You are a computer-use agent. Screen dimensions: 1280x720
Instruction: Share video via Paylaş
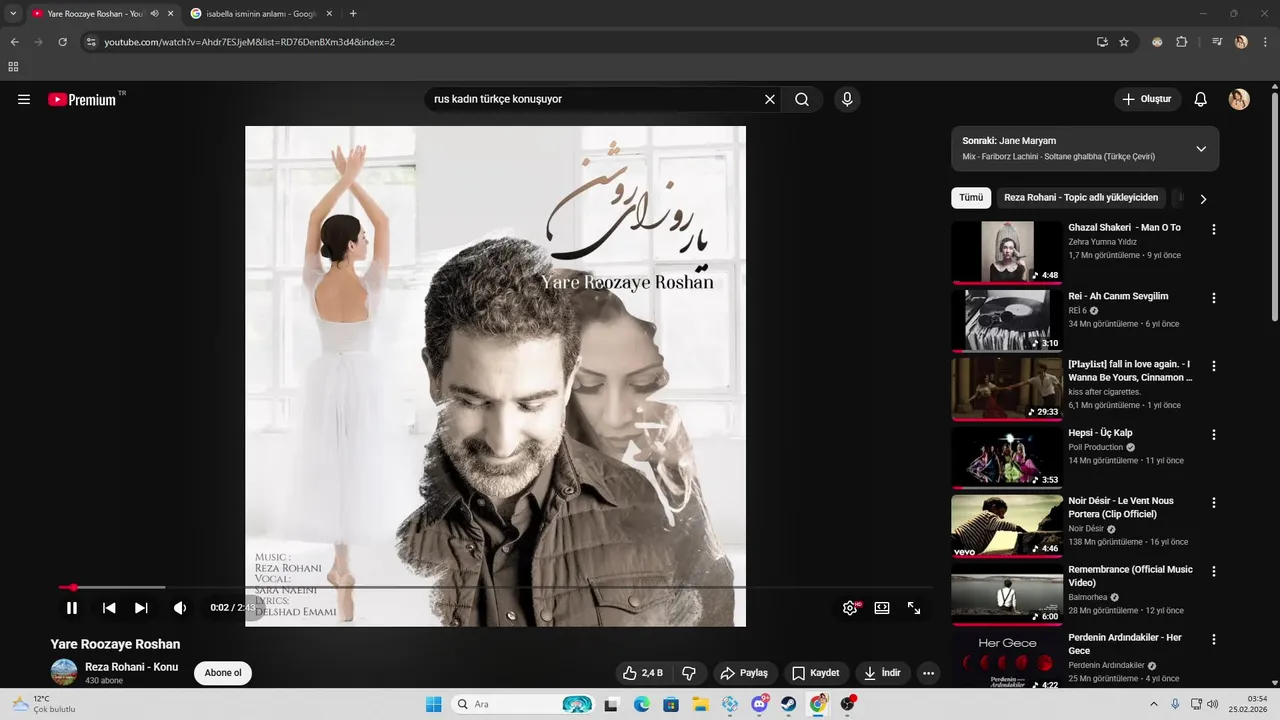click(x=745, y=673)
